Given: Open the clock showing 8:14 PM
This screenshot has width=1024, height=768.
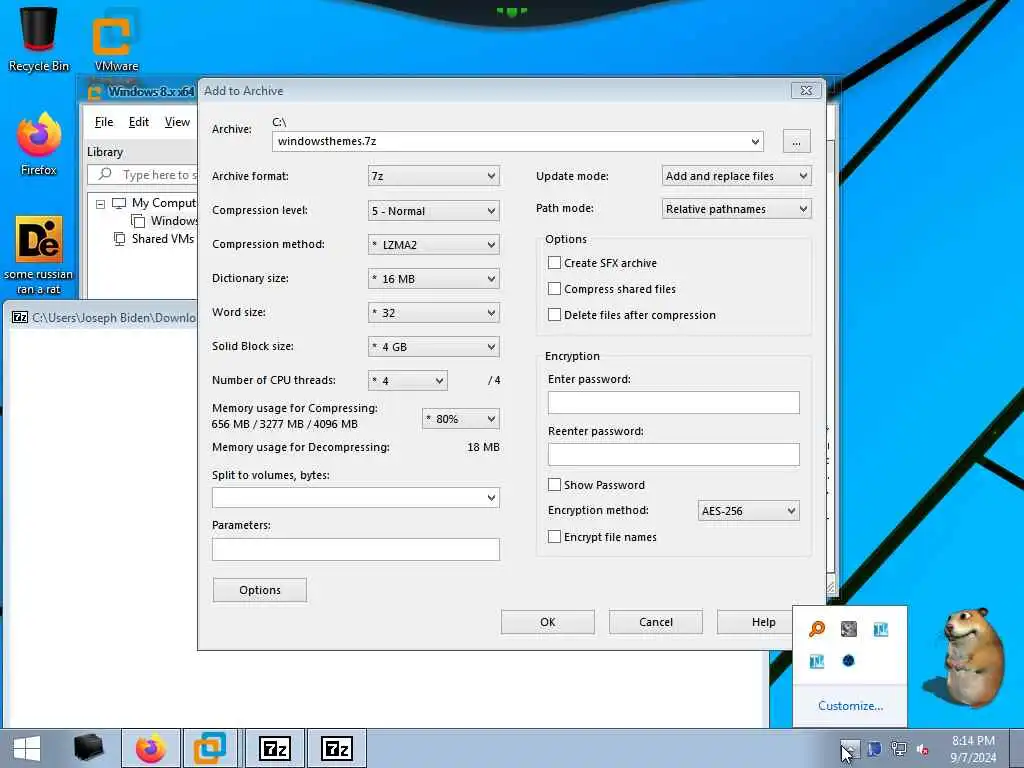Looking at the screenshot, I should pyautogui.click(x=973, y=749).
